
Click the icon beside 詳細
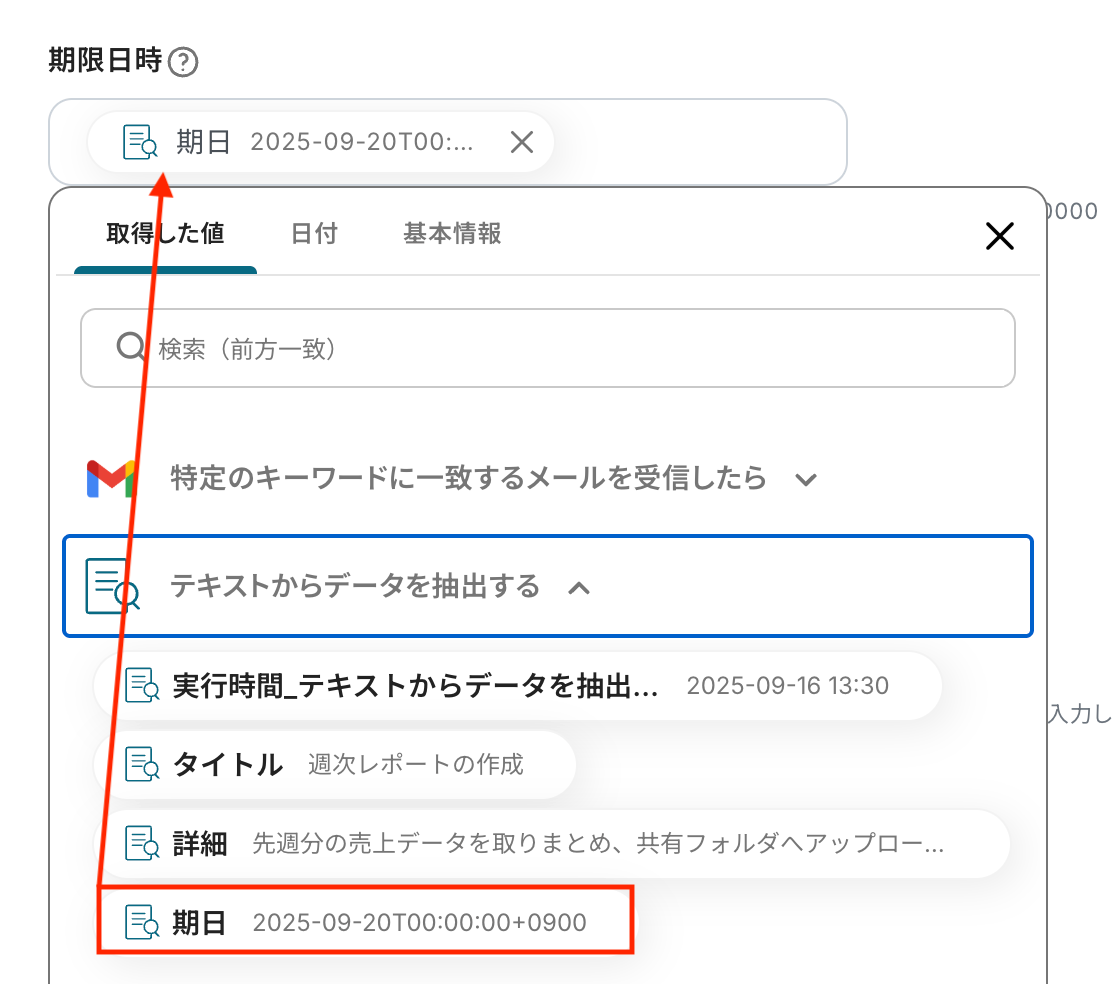142,843
